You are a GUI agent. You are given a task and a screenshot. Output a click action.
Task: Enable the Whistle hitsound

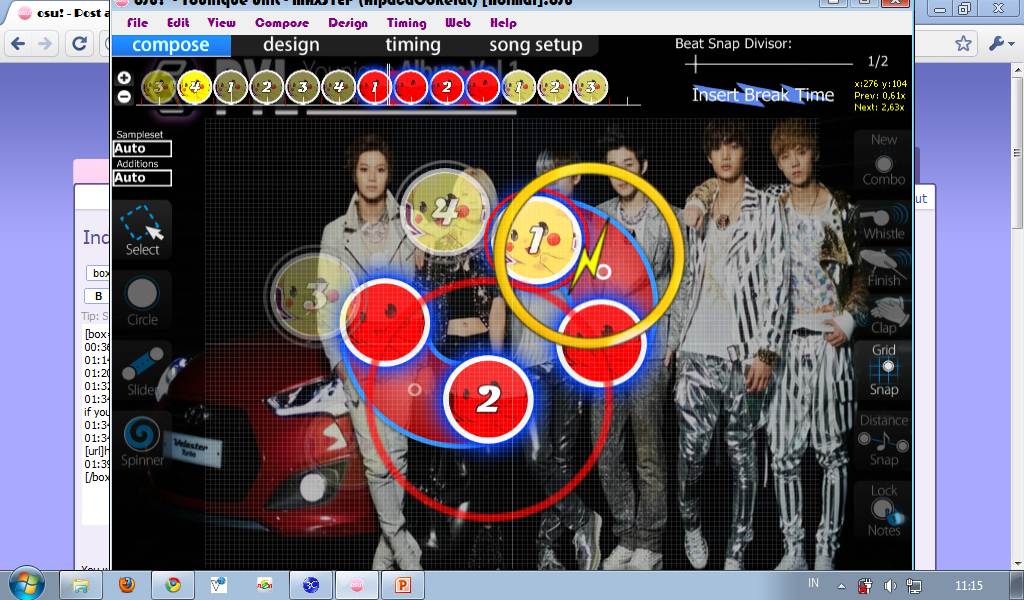(884, 222)
